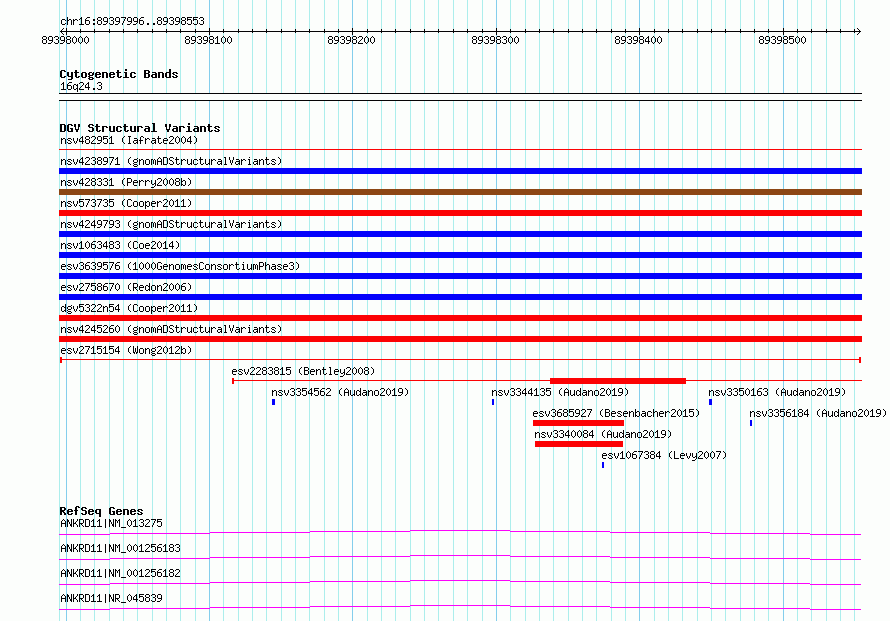Open gnomAD variant label nsv4249793

pos(171,224)
